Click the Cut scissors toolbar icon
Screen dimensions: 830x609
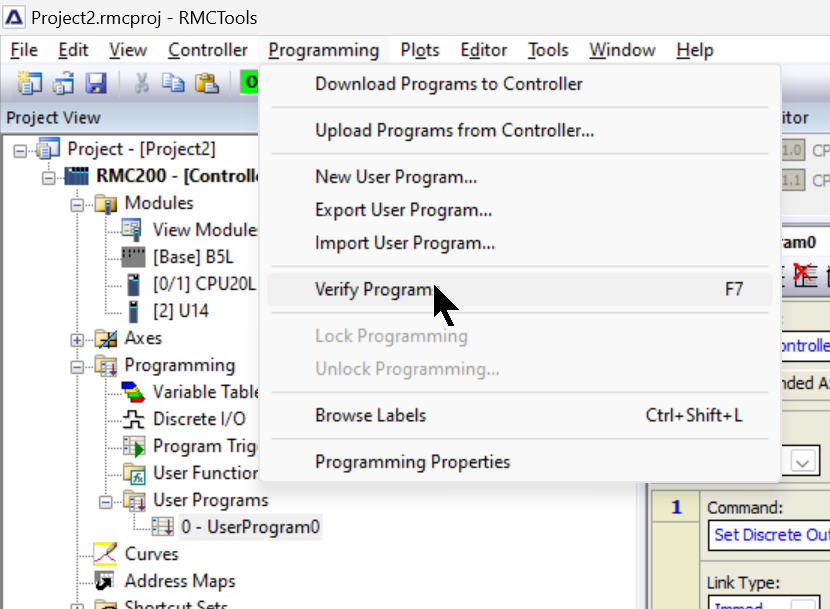coord(141,83)
